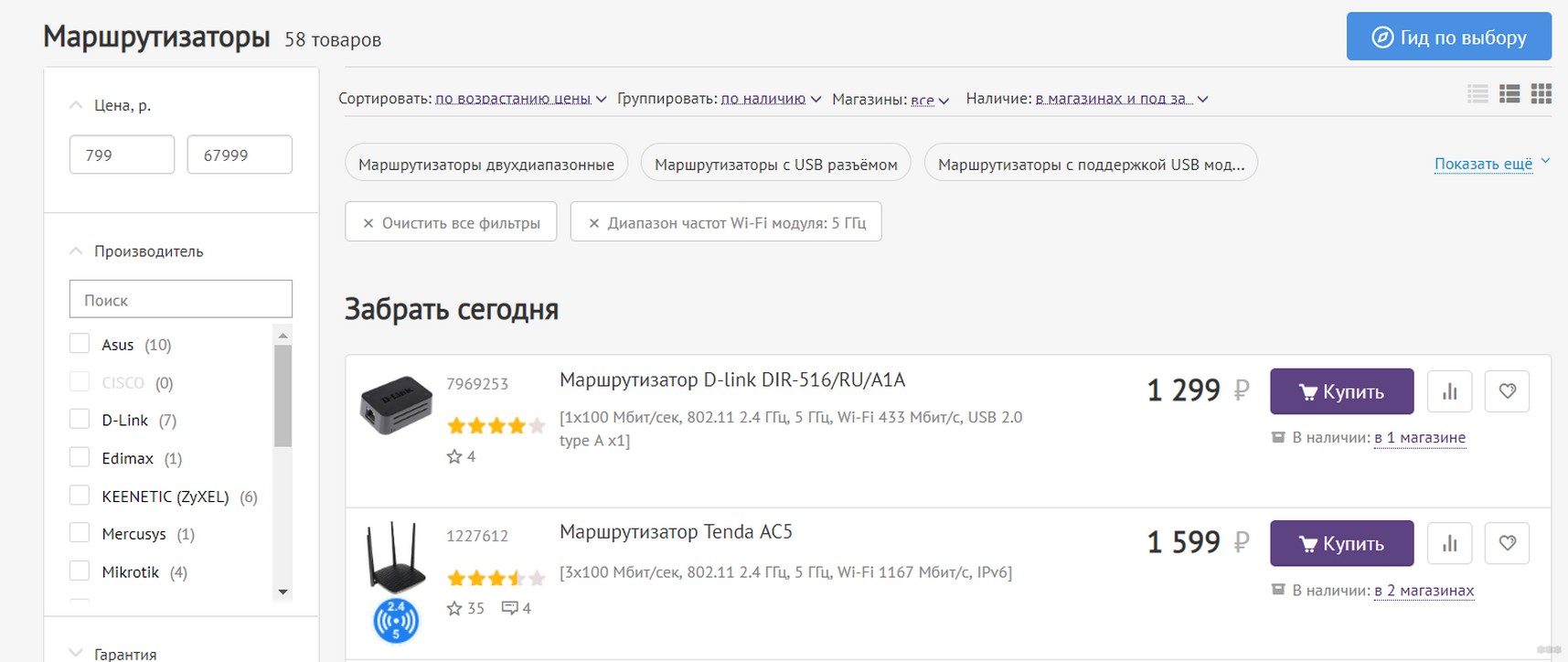
Task: Buy the D-link DIR-516 for 1 299
Action: 1341,391
